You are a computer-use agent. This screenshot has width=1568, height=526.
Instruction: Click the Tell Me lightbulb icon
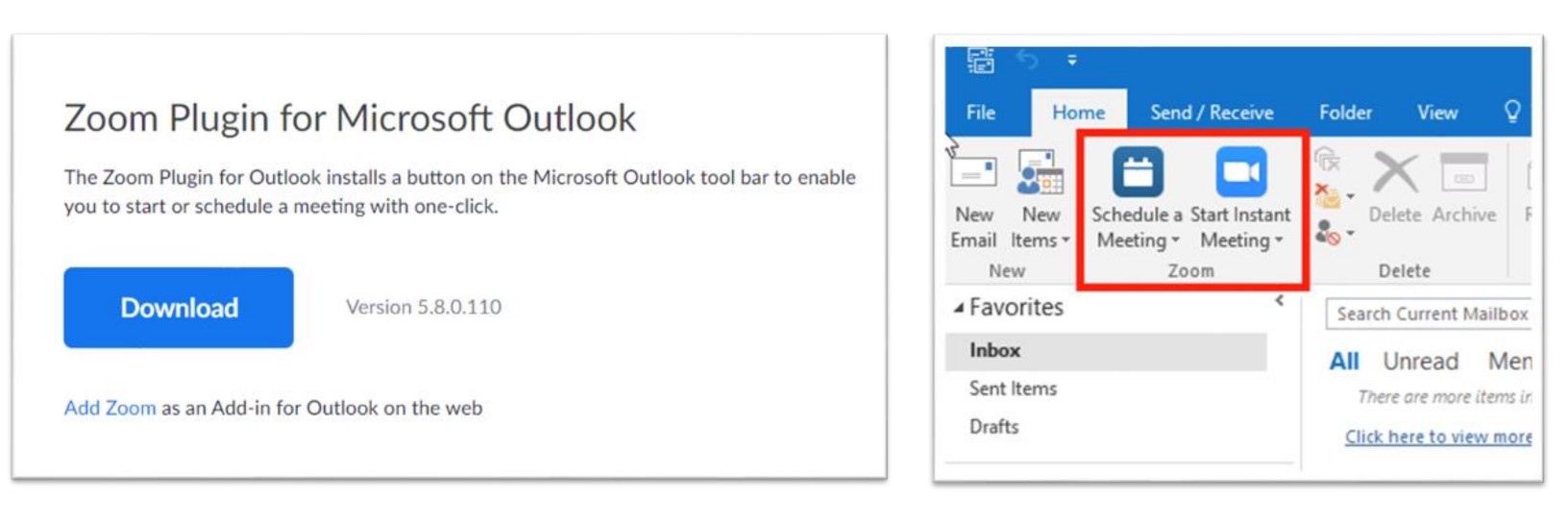(1512, 113)
